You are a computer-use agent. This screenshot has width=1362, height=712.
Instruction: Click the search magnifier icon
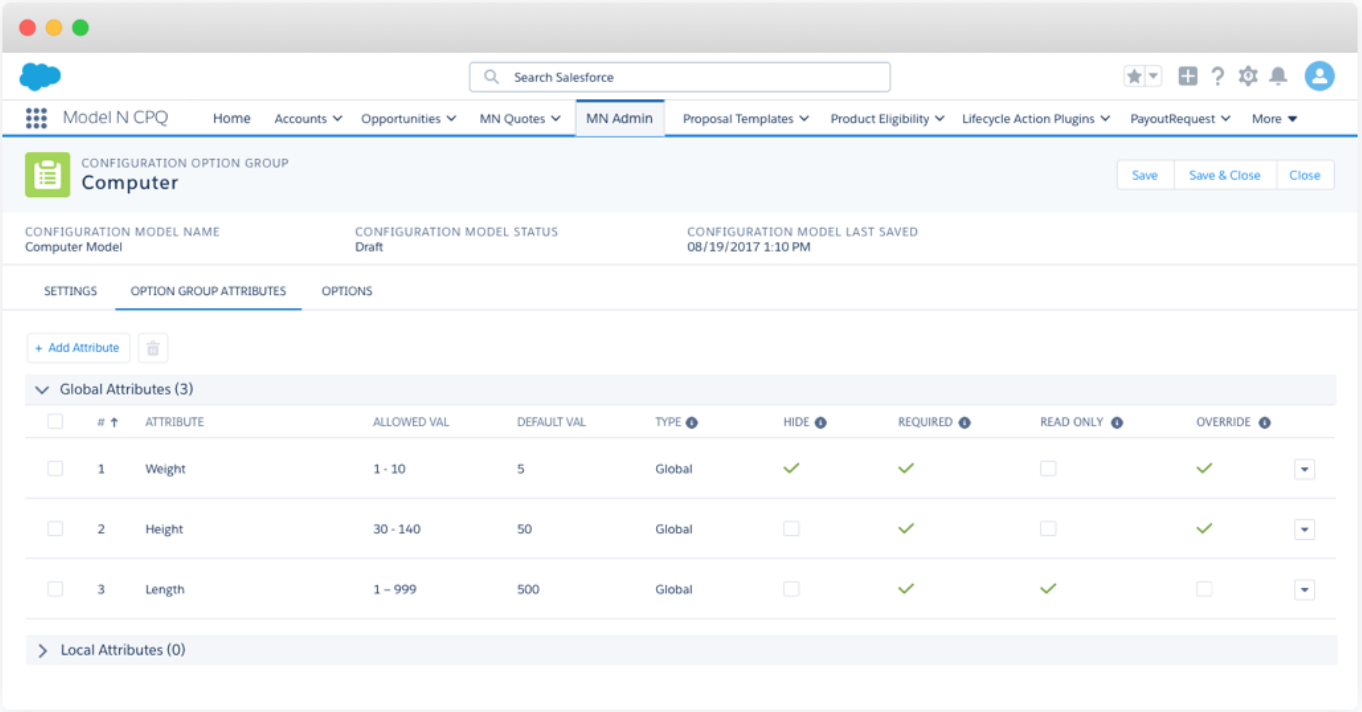491,77
